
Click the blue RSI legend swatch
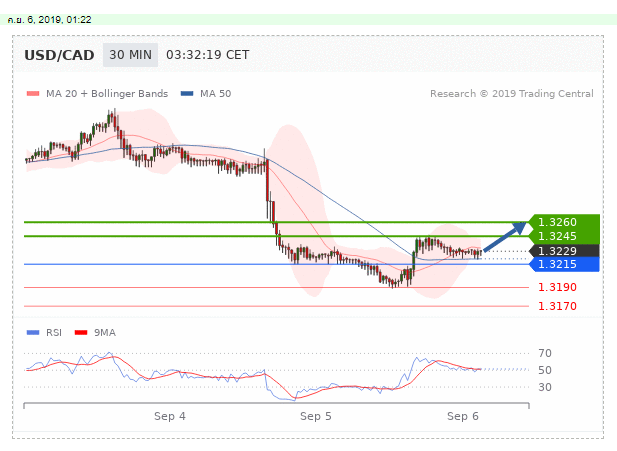tap(33, 333)
